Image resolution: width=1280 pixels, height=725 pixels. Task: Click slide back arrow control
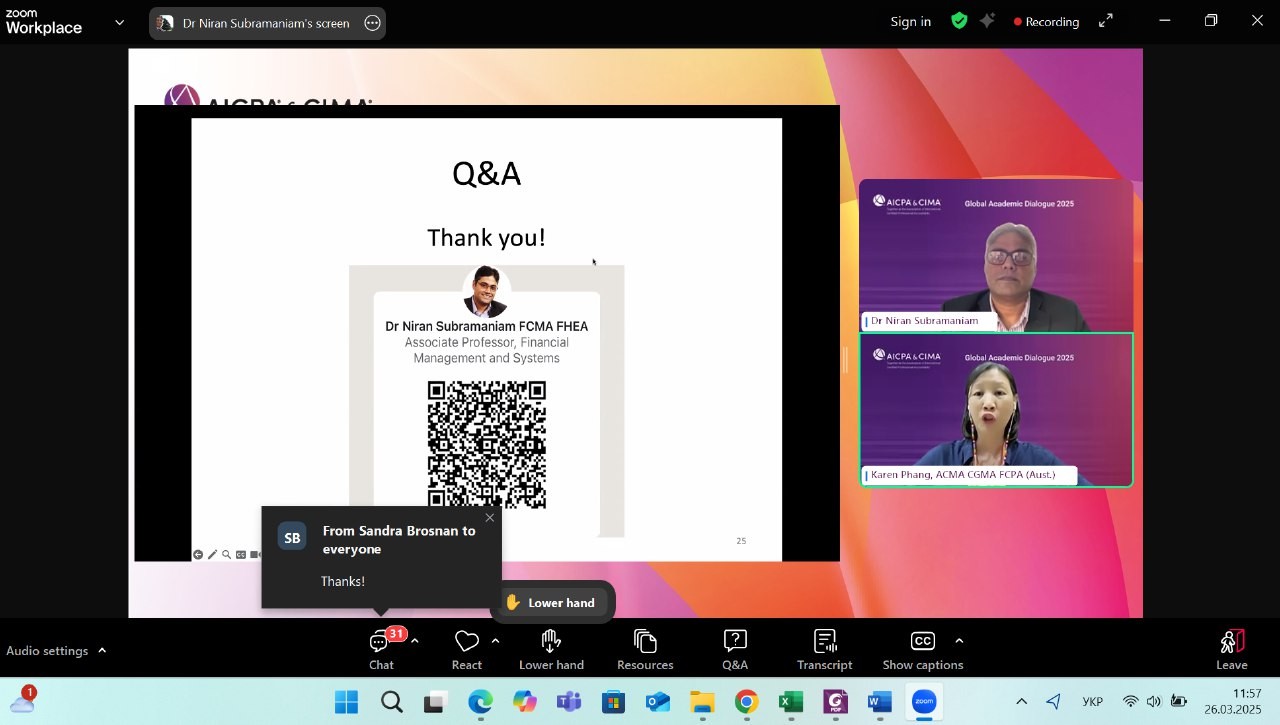198,554
